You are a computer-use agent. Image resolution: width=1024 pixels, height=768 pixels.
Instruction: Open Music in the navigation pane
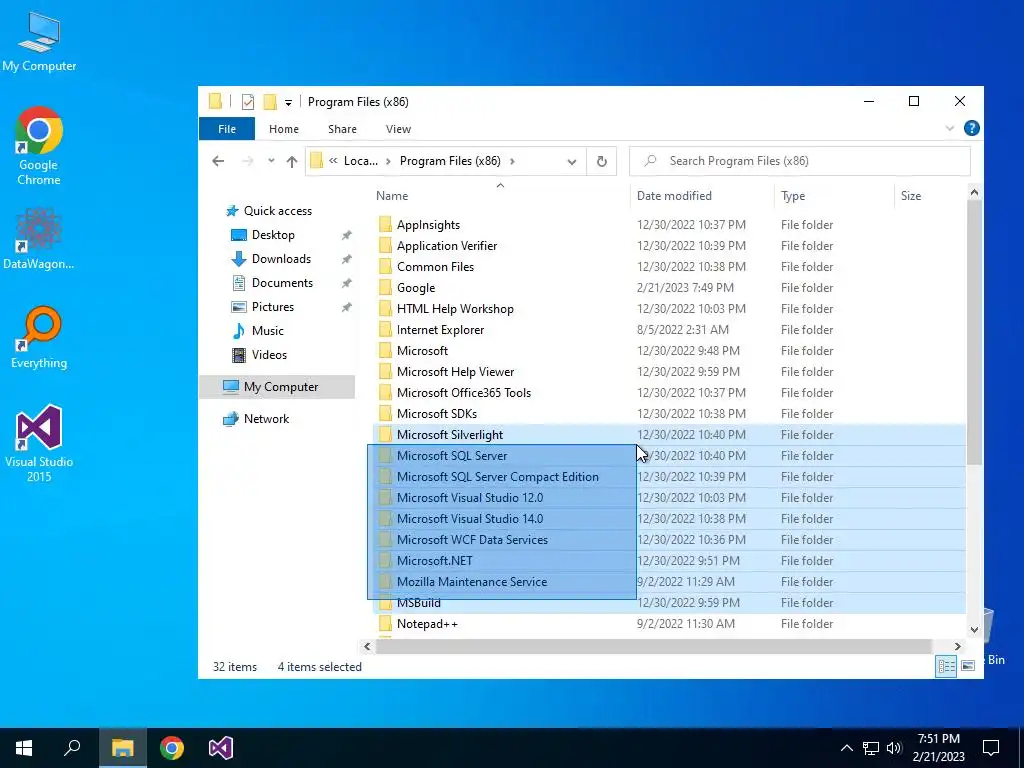click(267, 331)
